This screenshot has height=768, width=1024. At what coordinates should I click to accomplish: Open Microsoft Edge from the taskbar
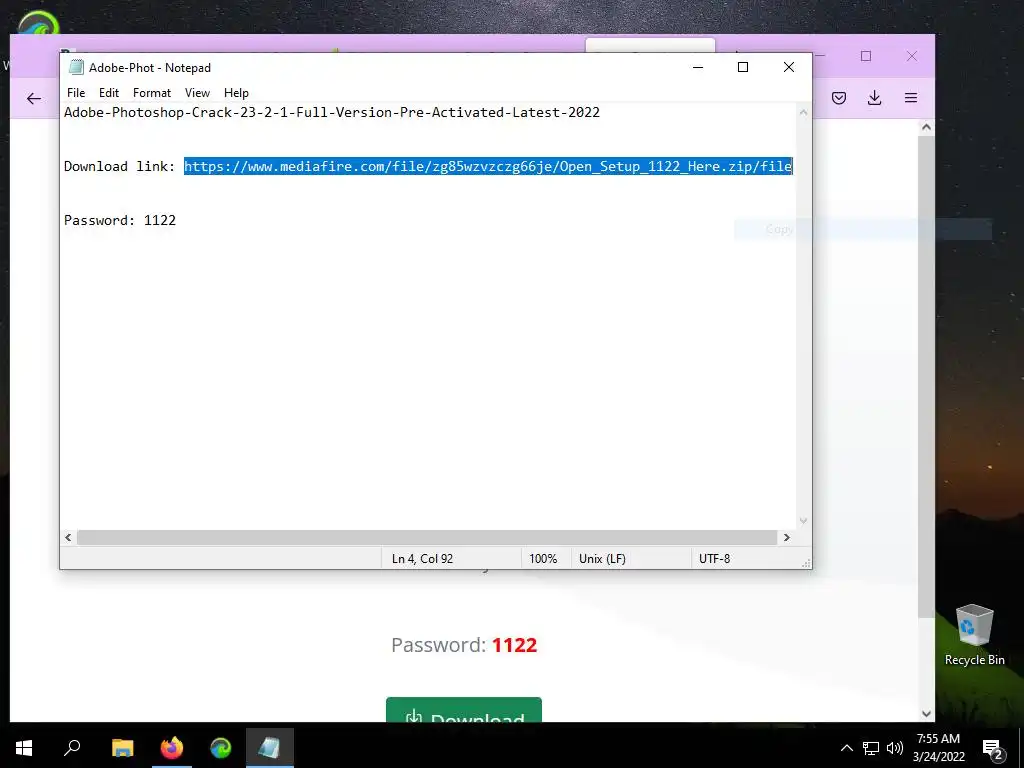click(x=221, y=748)
